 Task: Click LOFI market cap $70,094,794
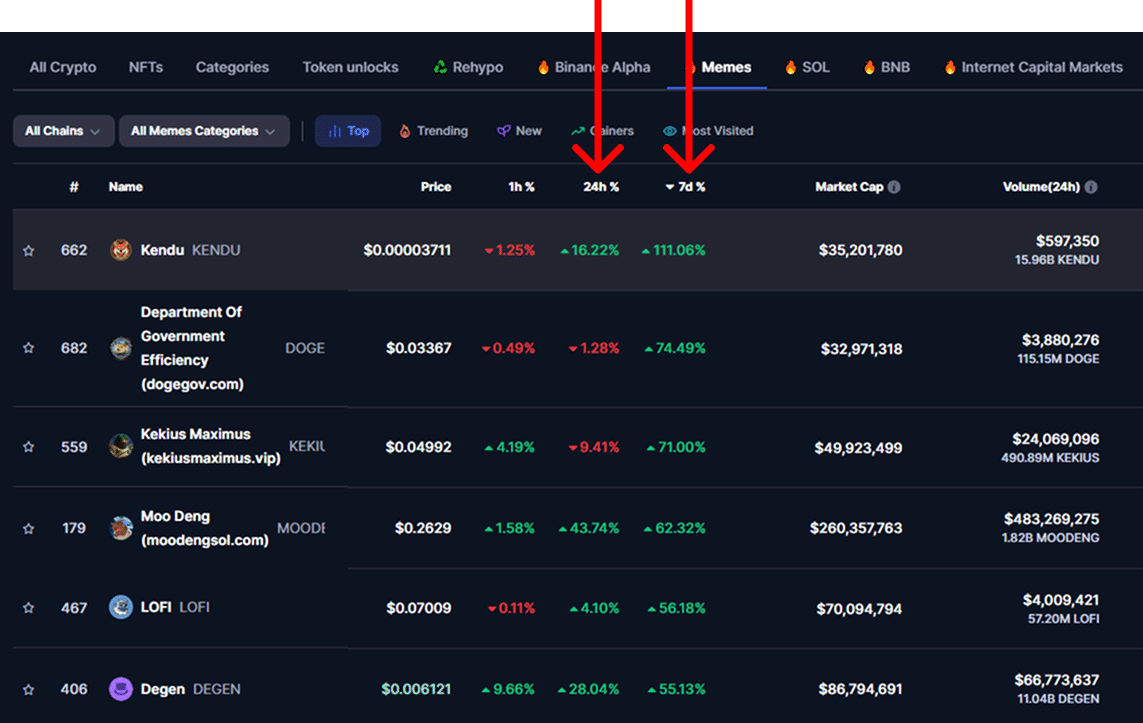pos(859,609)
